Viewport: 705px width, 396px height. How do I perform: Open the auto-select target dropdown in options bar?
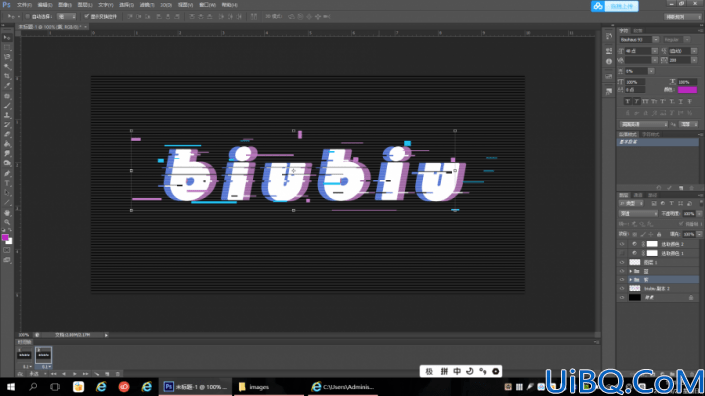click(x=67, y=17)
